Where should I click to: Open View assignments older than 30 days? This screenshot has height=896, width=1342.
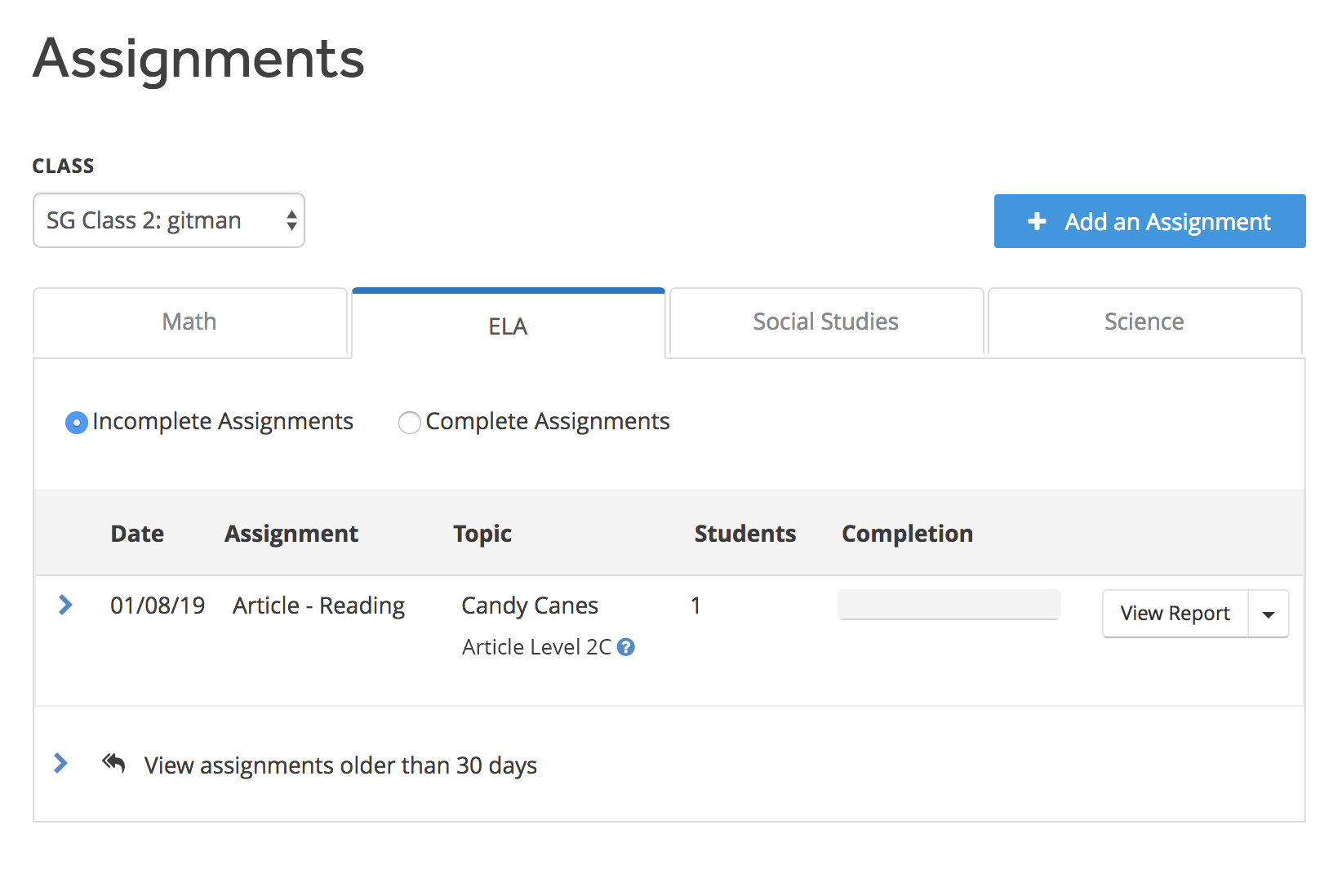point(340,765)
